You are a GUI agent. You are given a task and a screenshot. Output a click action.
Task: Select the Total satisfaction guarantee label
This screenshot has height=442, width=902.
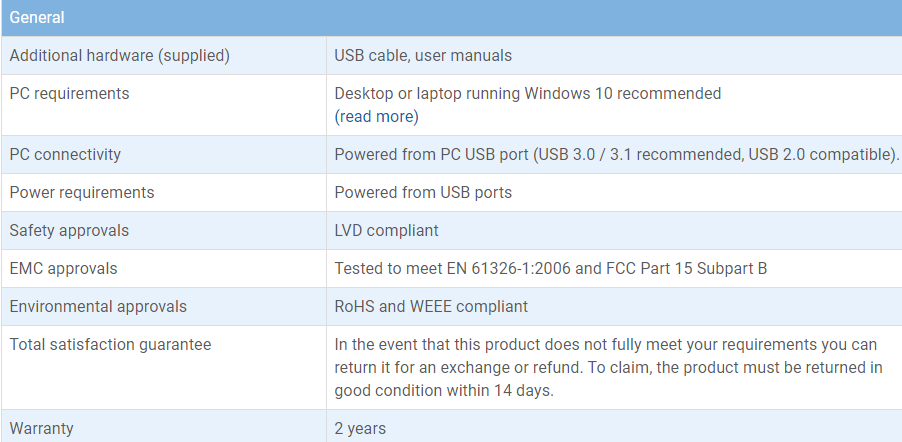click(x=110, y=345)
